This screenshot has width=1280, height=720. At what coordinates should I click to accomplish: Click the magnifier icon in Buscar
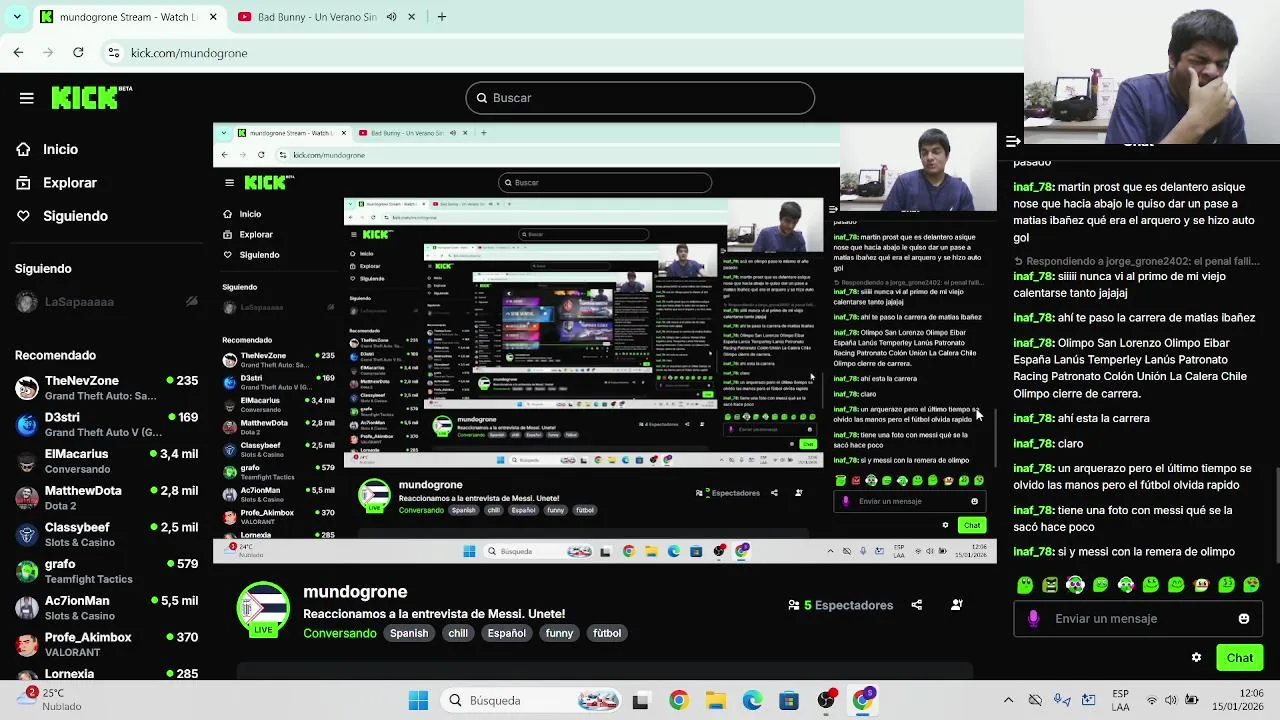(x=482, y=98)
